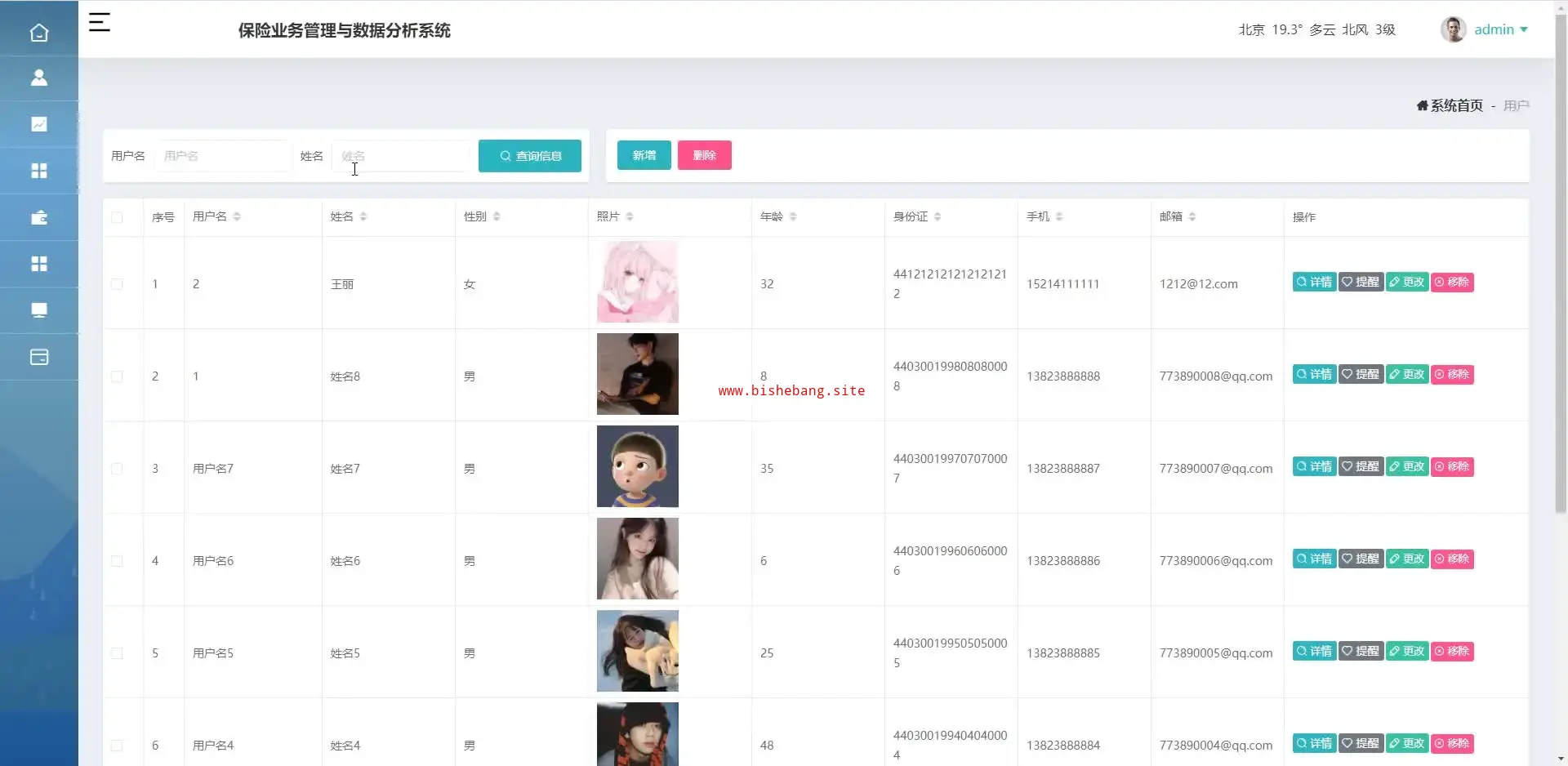
Task: Sort by 用户名 column
Action: 237,216
